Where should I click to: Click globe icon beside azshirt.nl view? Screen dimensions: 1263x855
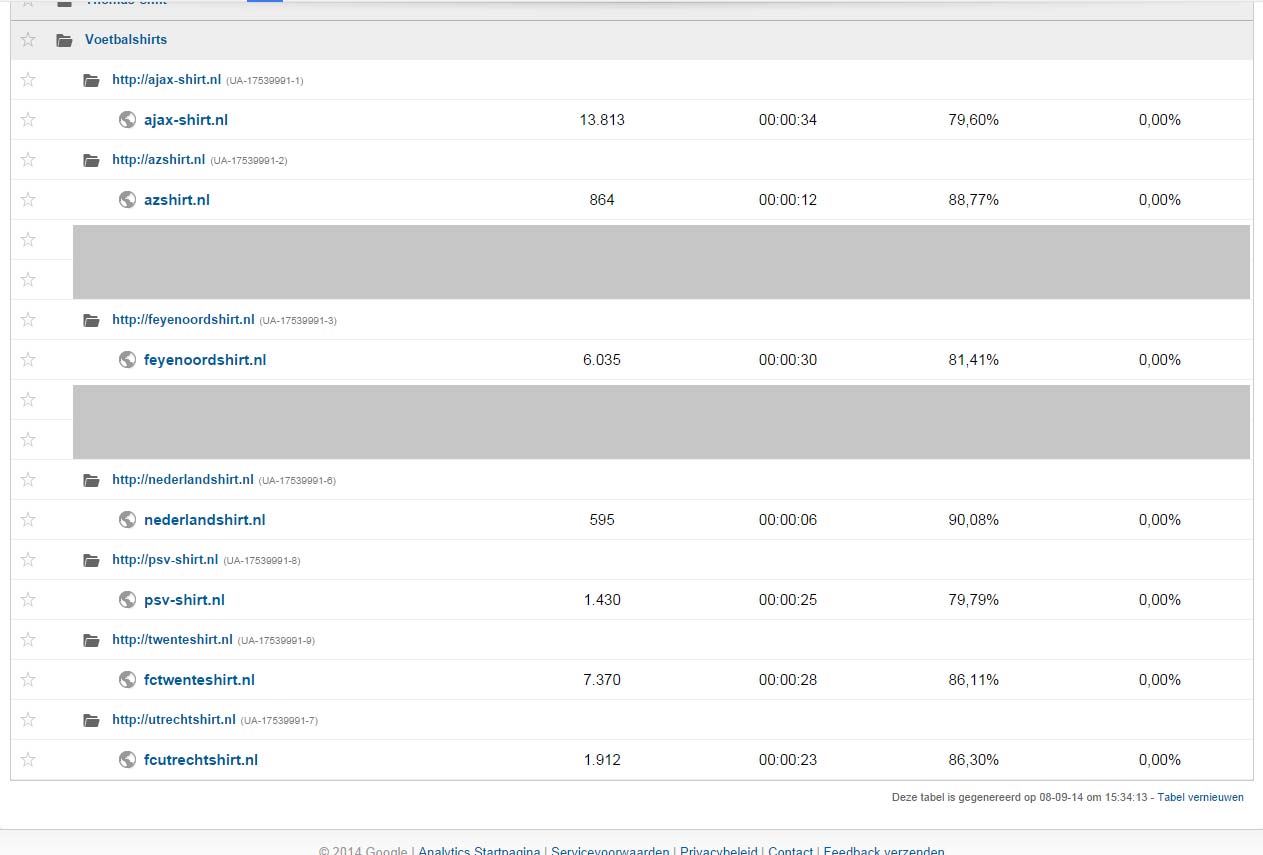[x=127, y=200]
